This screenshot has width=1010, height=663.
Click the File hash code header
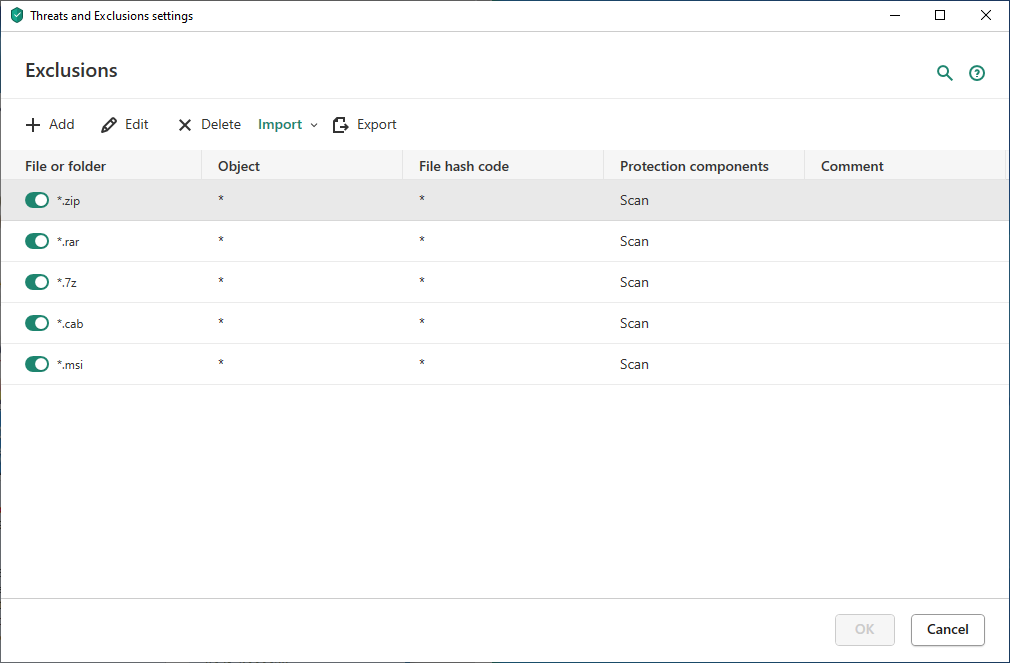coord(464,166)
